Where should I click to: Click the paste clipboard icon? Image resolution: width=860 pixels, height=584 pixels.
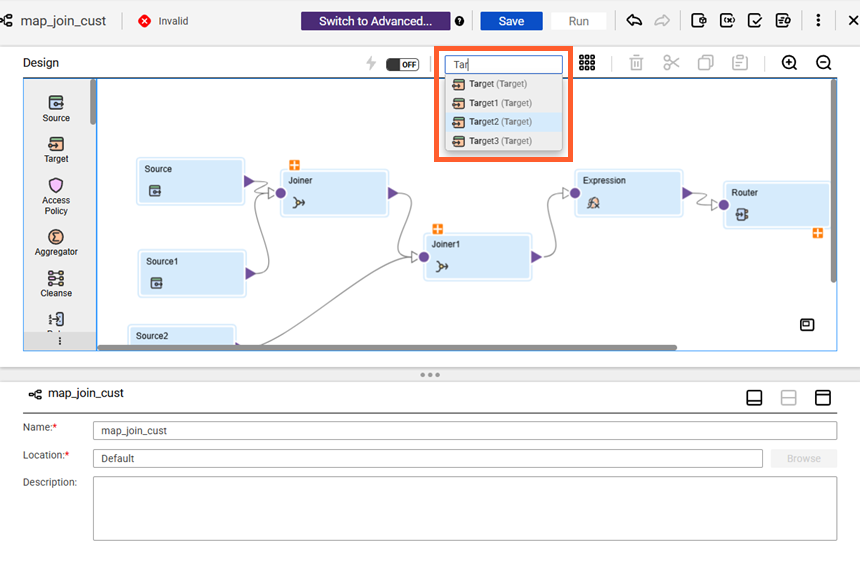coord(740,63)
